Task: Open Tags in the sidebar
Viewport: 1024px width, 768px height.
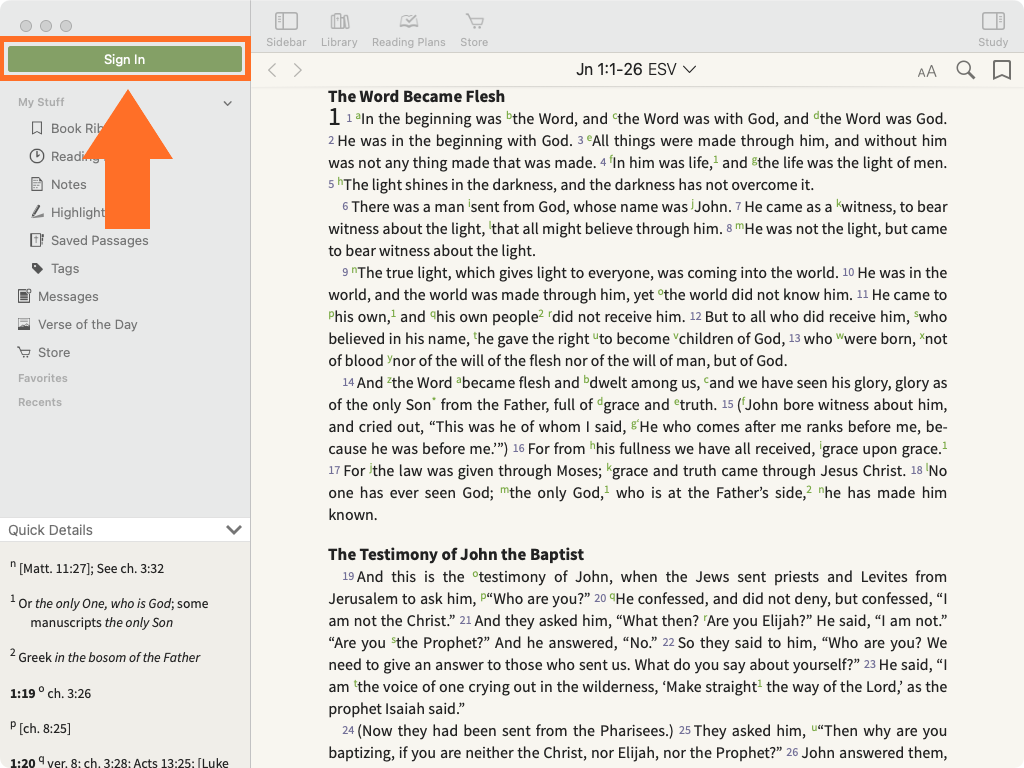Action: coord(65,268)
